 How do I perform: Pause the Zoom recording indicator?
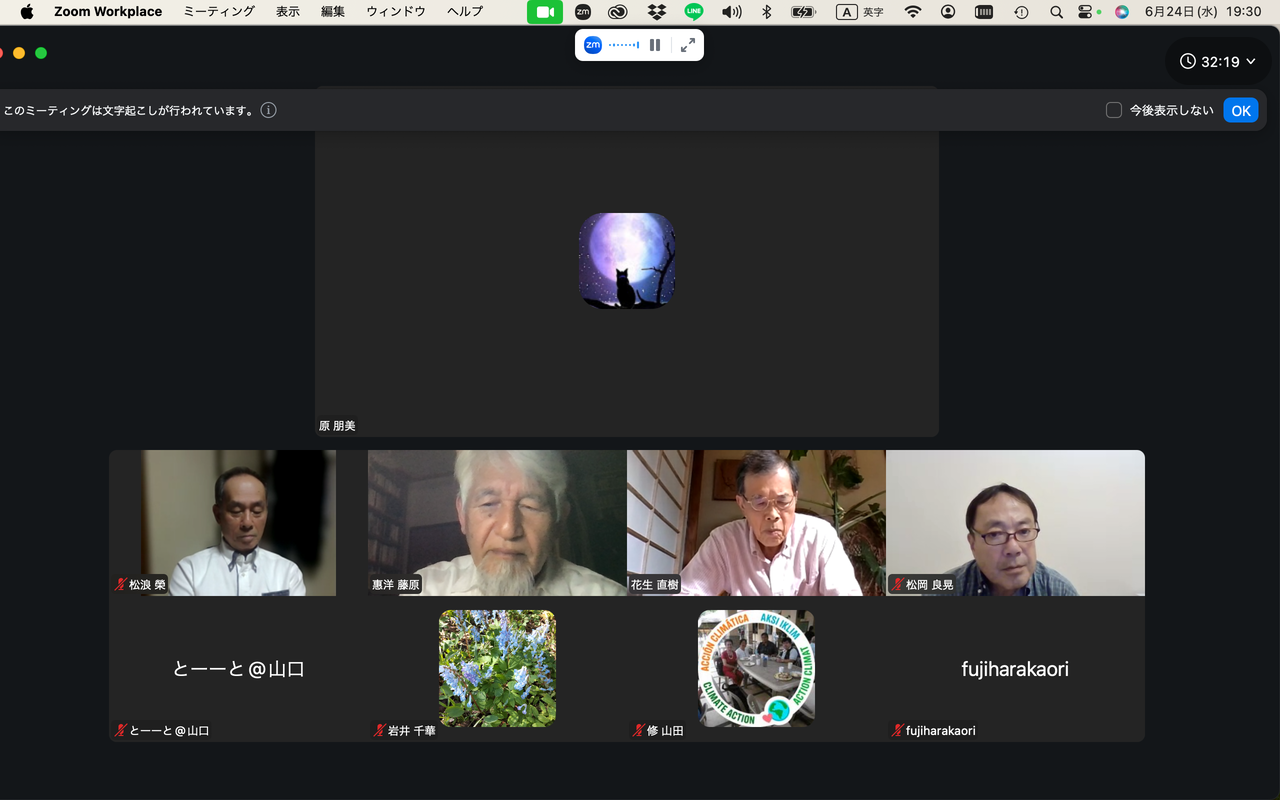655,45
